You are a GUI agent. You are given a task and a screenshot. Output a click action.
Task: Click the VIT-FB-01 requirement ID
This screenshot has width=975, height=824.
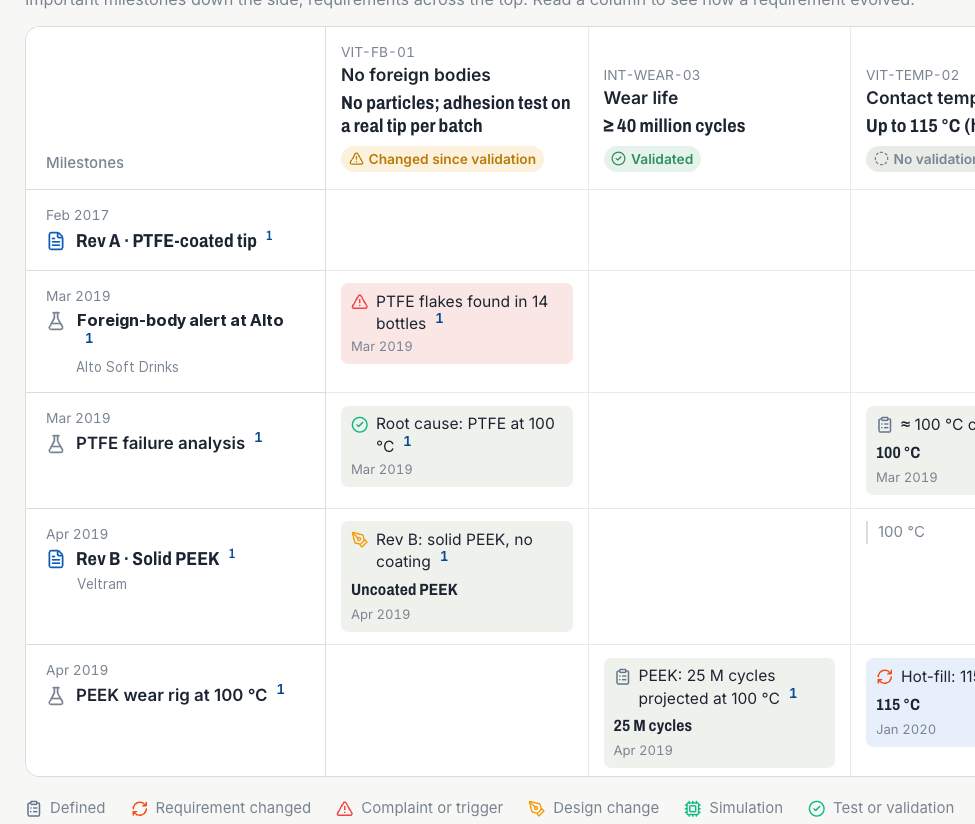click(377, 52)
